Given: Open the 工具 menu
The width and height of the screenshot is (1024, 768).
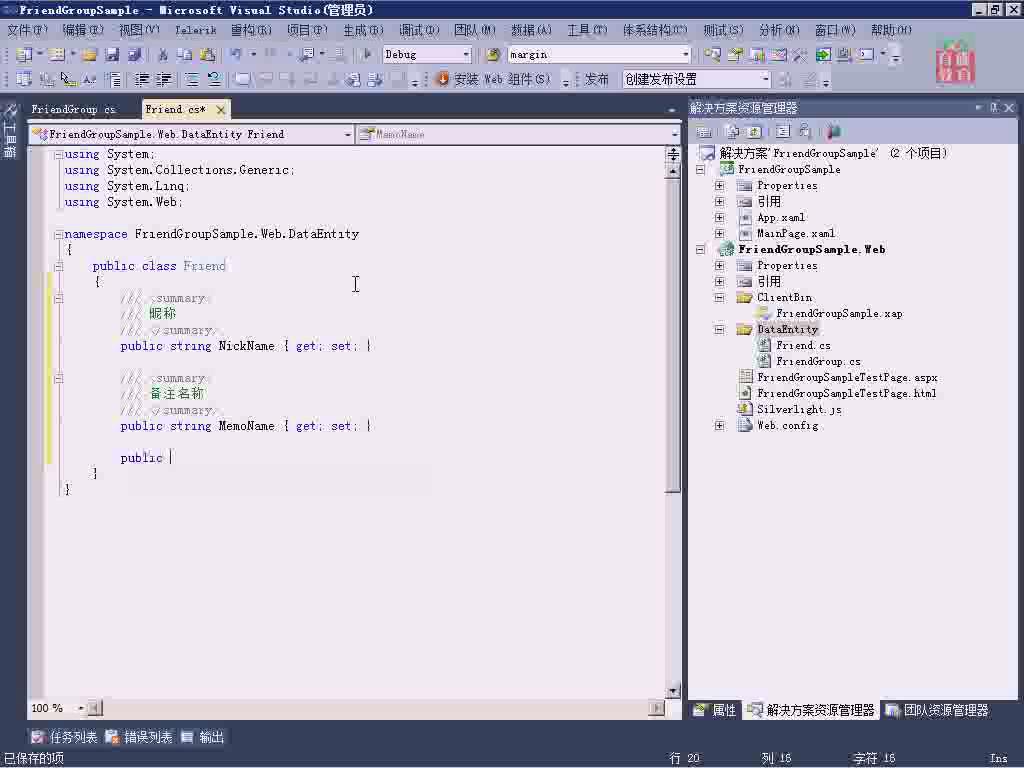Looking at the screenshot, I should [x=587, y=30].
